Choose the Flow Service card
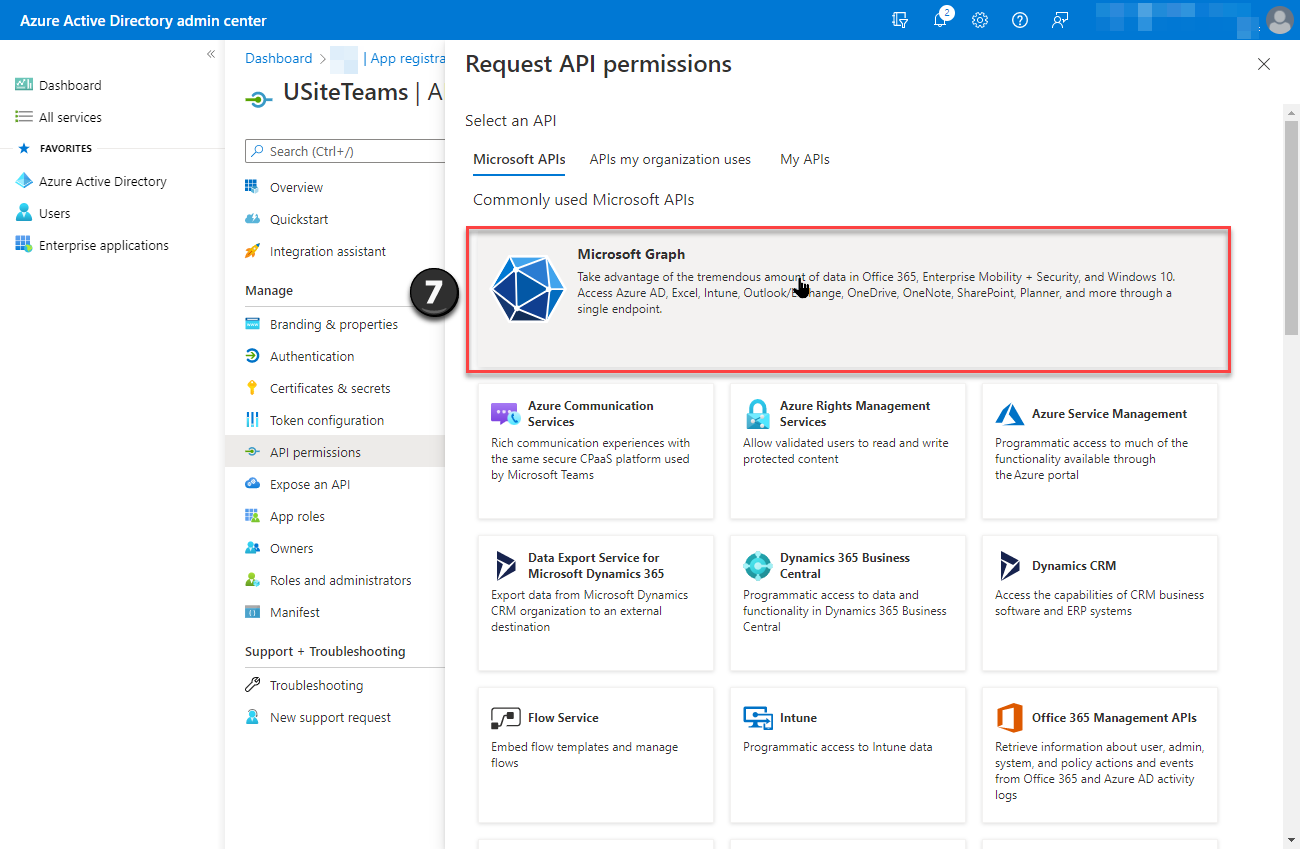This screenshot has width=1300, height=849. coord(596,755)
